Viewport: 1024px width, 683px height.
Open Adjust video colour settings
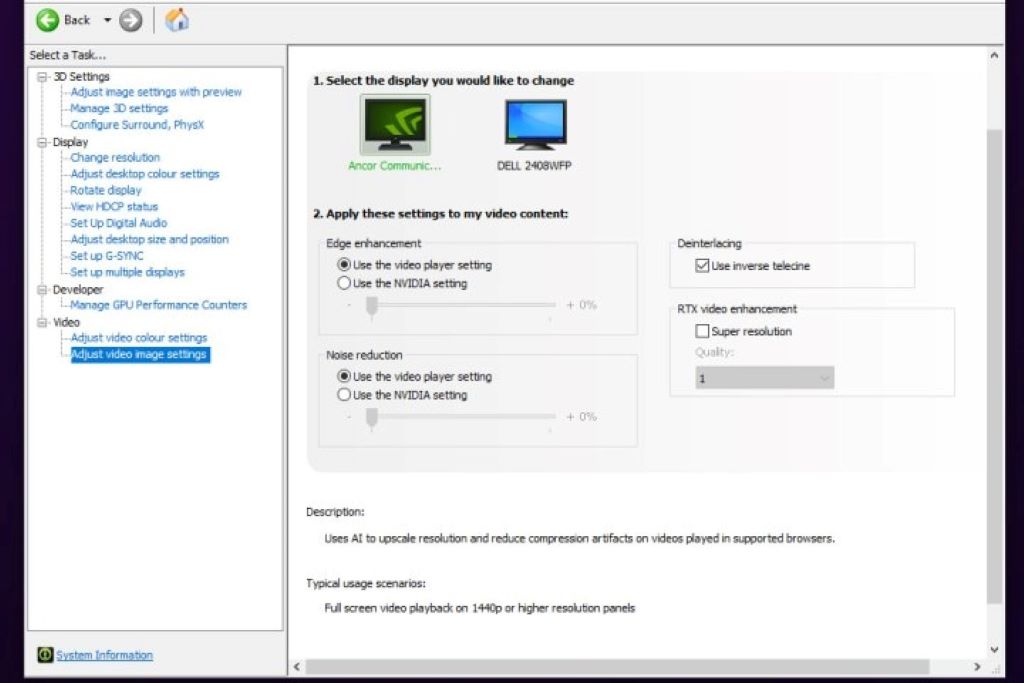click(139, 337)
